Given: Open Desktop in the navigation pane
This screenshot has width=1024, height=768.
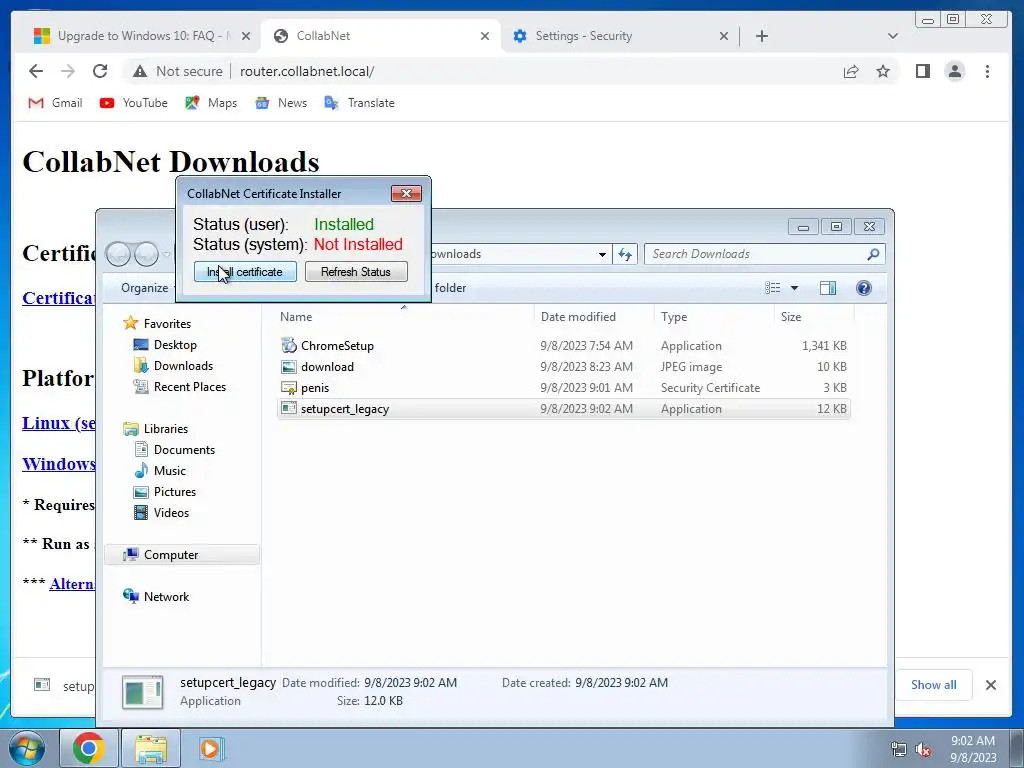Looking at the screenshot, I should (175, 345).
